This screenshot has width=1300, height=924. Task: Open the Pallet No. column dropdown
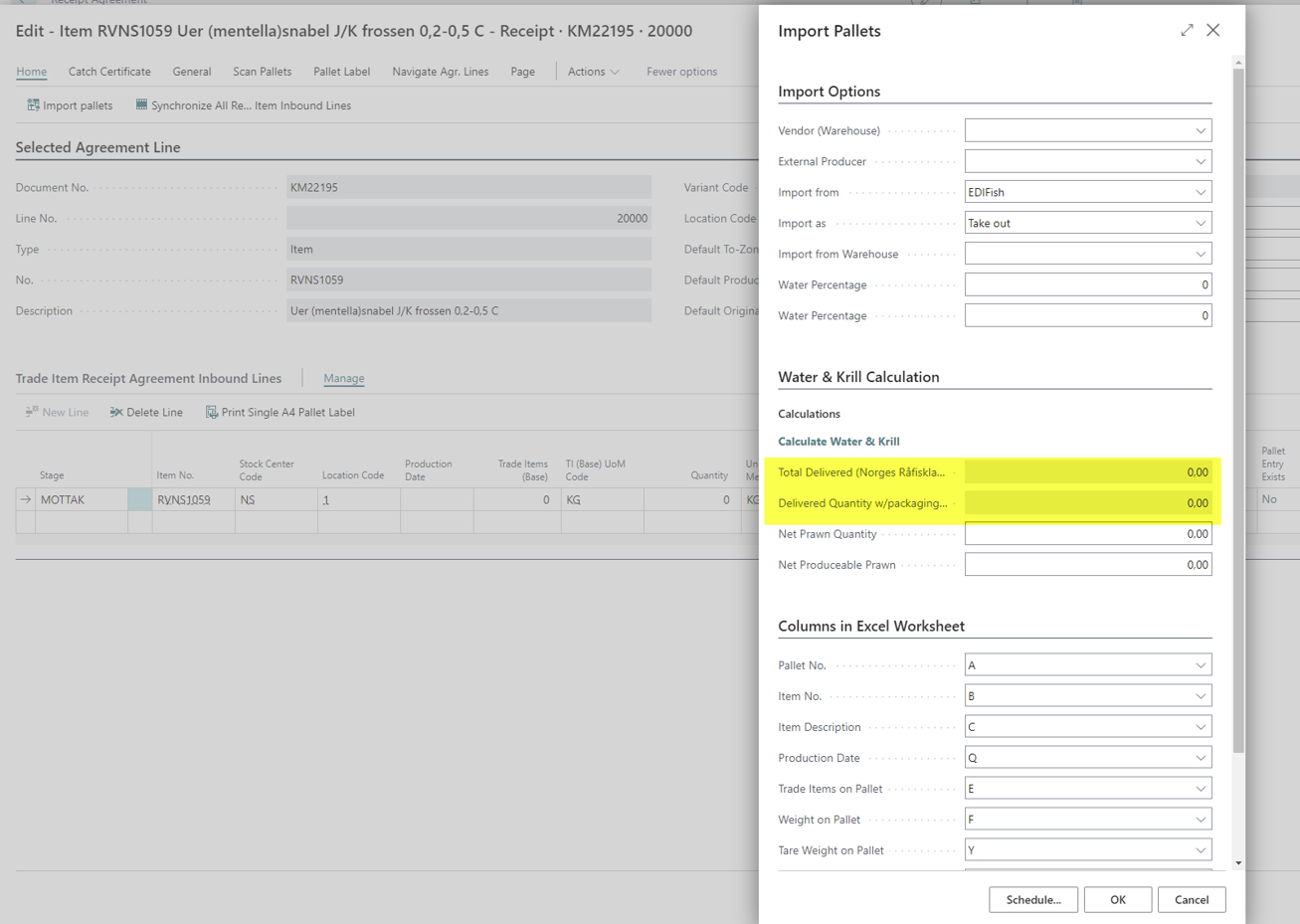click(1200, 665)
